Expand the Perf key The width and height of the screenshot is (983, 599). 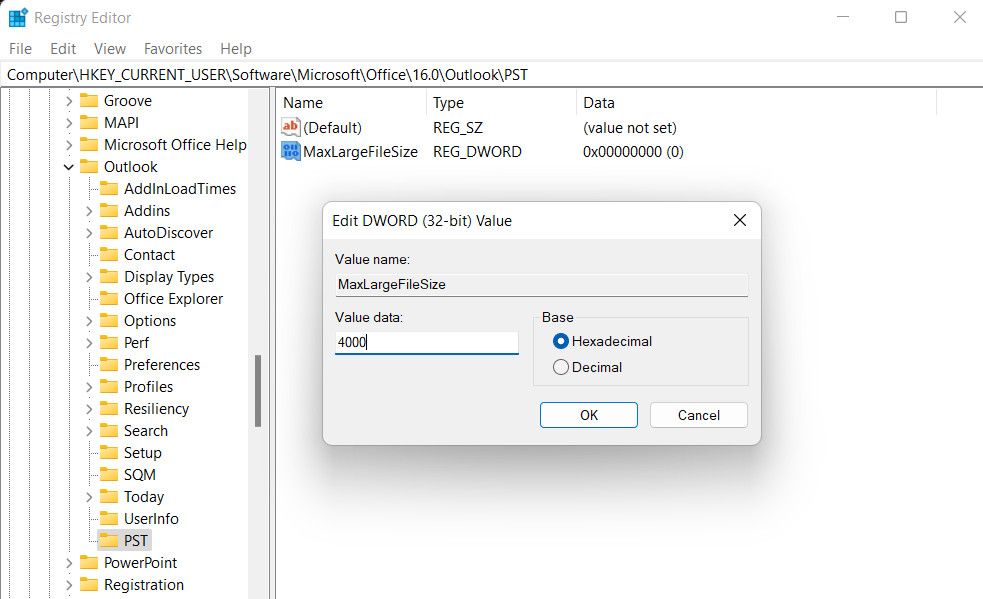[x=89, y=342]
